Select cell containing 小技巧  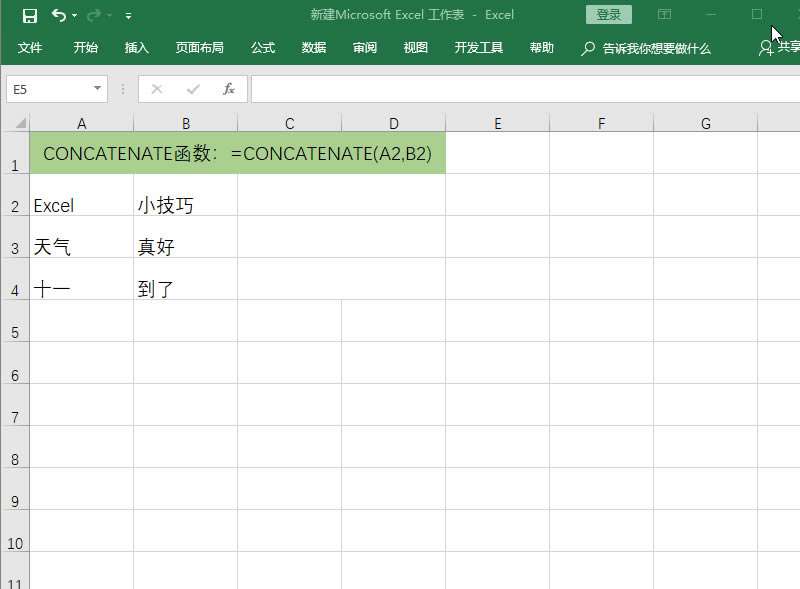[186, 195]
